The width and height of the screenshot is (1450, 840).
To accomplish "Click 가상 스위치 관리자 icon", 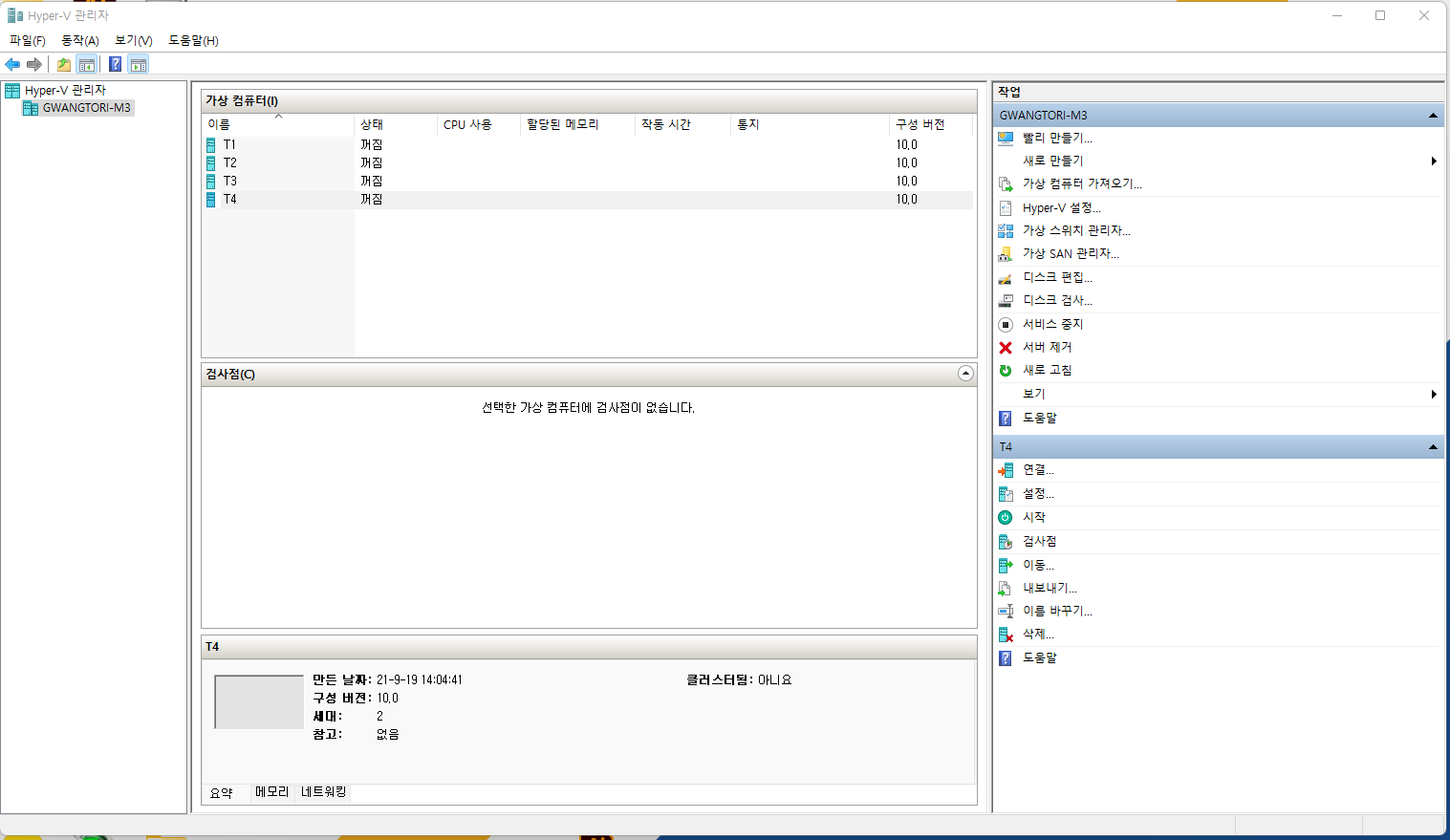I will click(1006, 230).
